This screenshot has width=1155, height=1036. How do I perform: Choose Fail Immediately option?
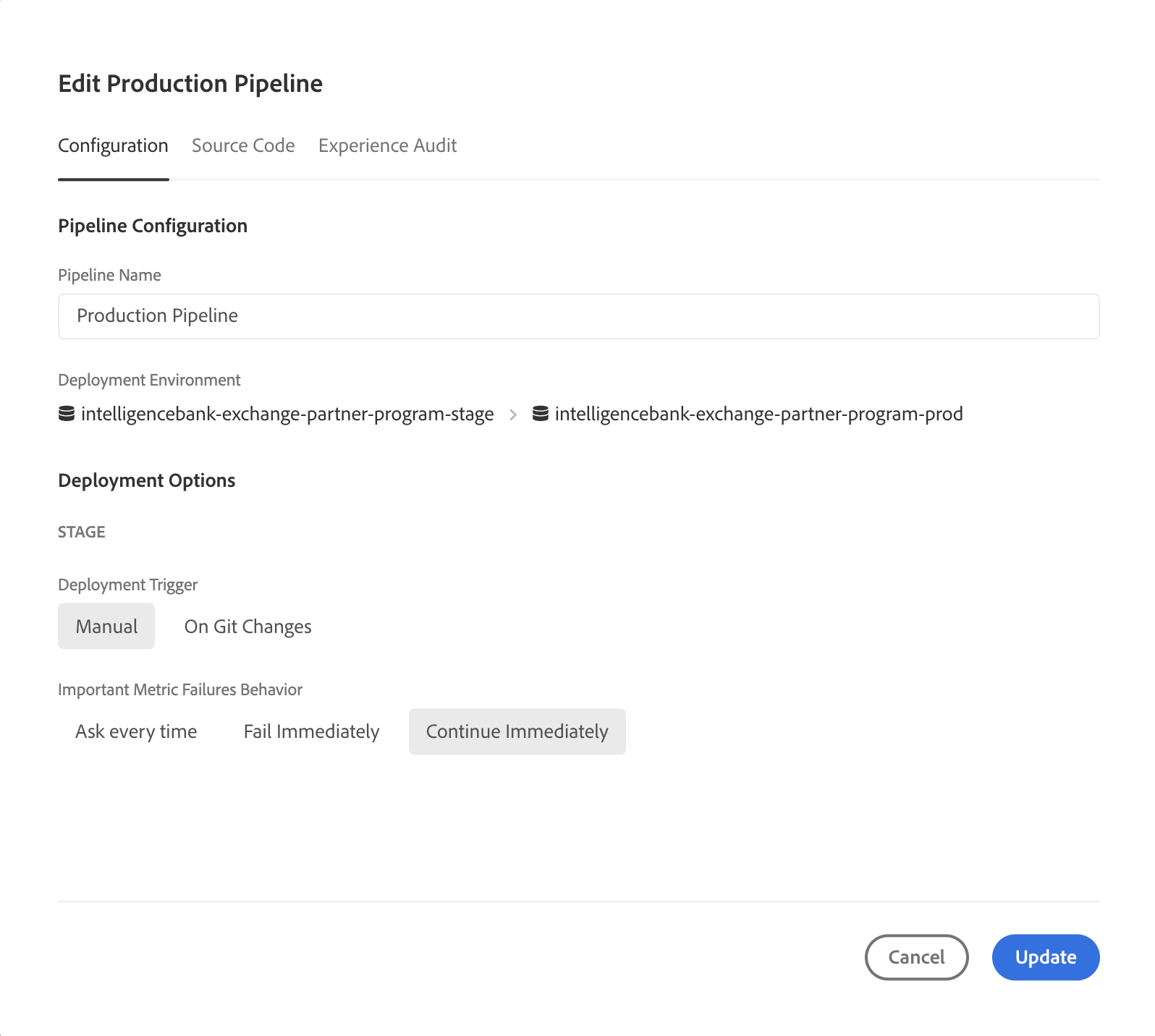click(311, 731)
